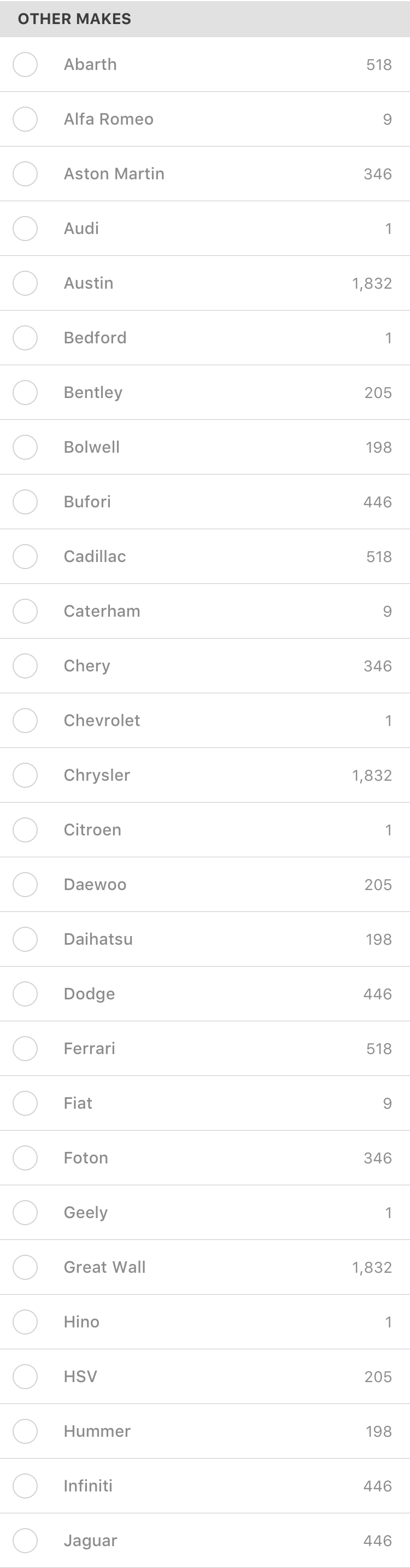The height and width of the screenshot is (1568, 410).
Task: Choose Aston Martin make option
Action: (x=205, y=174)
